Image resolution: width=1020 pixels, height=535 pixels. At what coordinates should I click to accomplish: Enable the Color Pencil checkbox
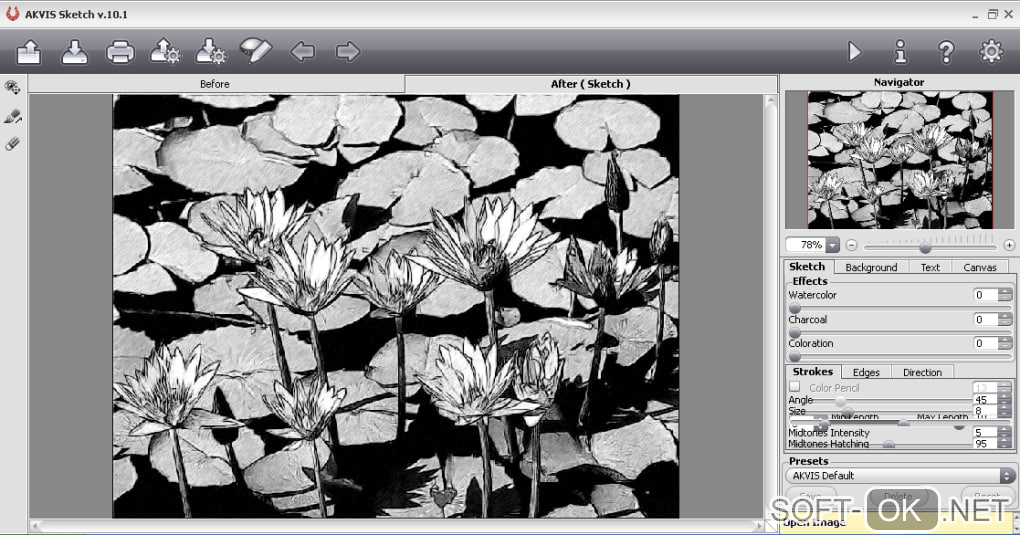tap(794, 387)
